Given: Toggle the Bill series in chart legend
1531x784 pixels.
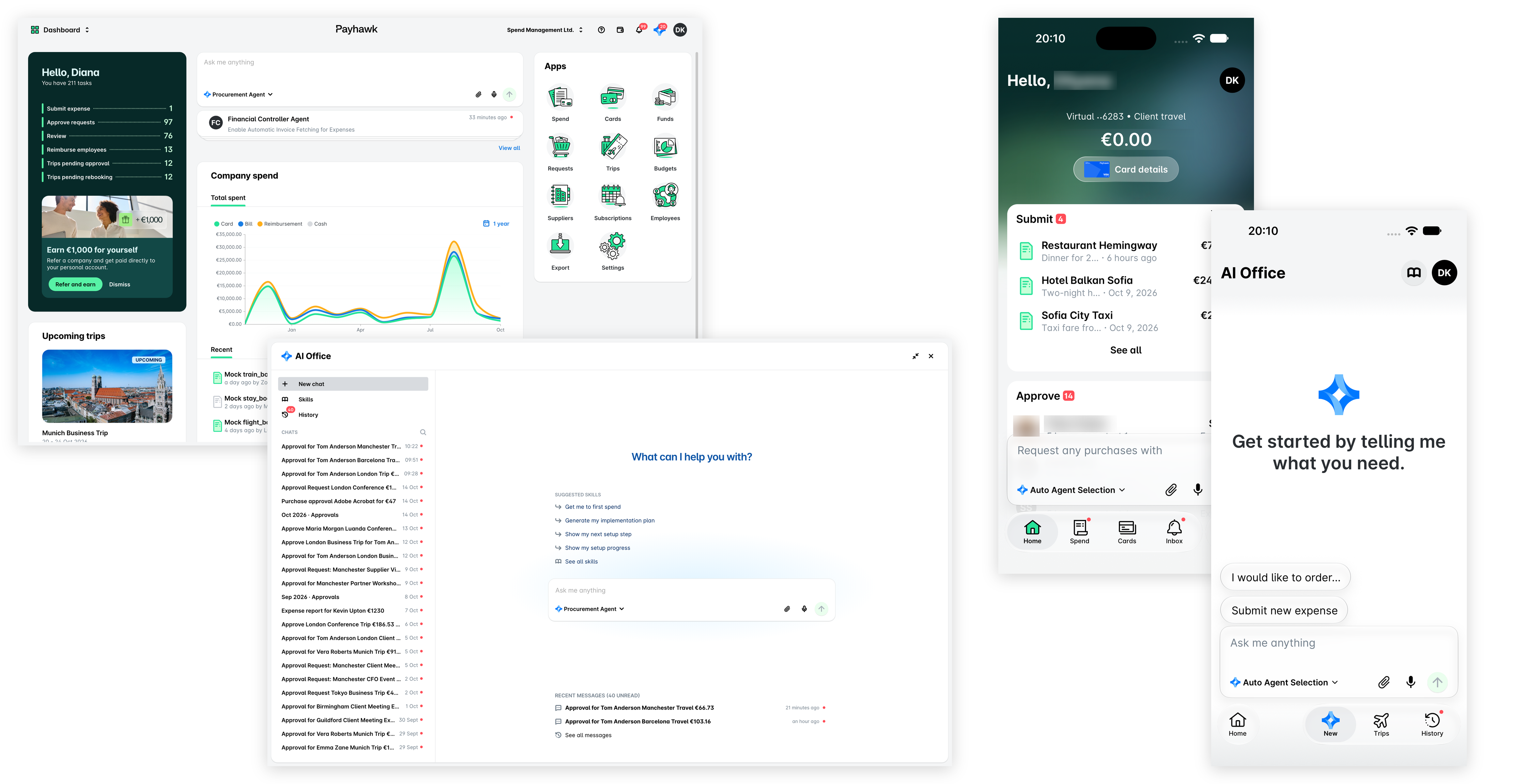Looking at the screenshot, I should (x=245, y=224).
